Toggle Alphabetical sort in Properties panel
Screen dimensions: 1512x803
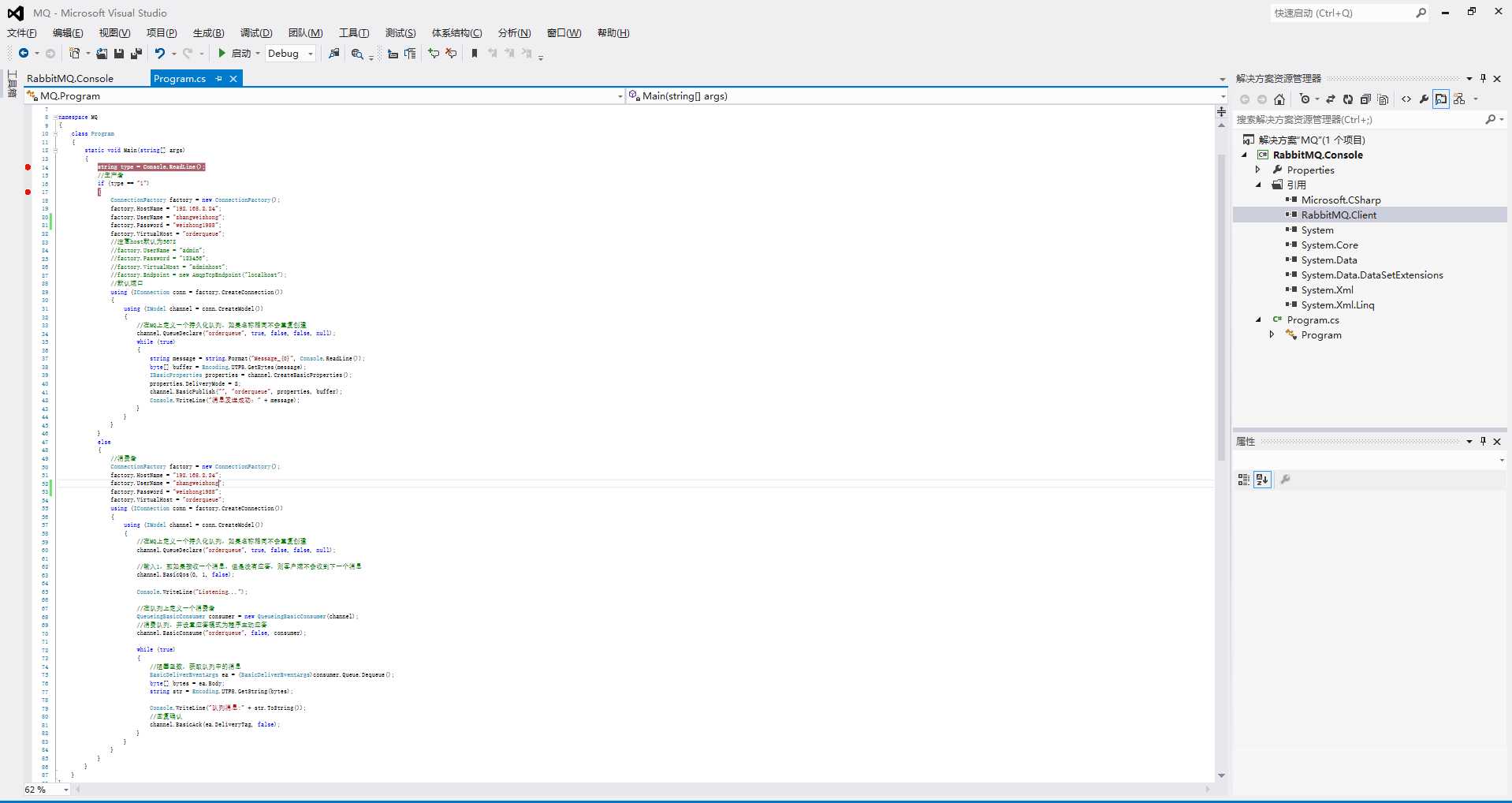[1262, 480]
